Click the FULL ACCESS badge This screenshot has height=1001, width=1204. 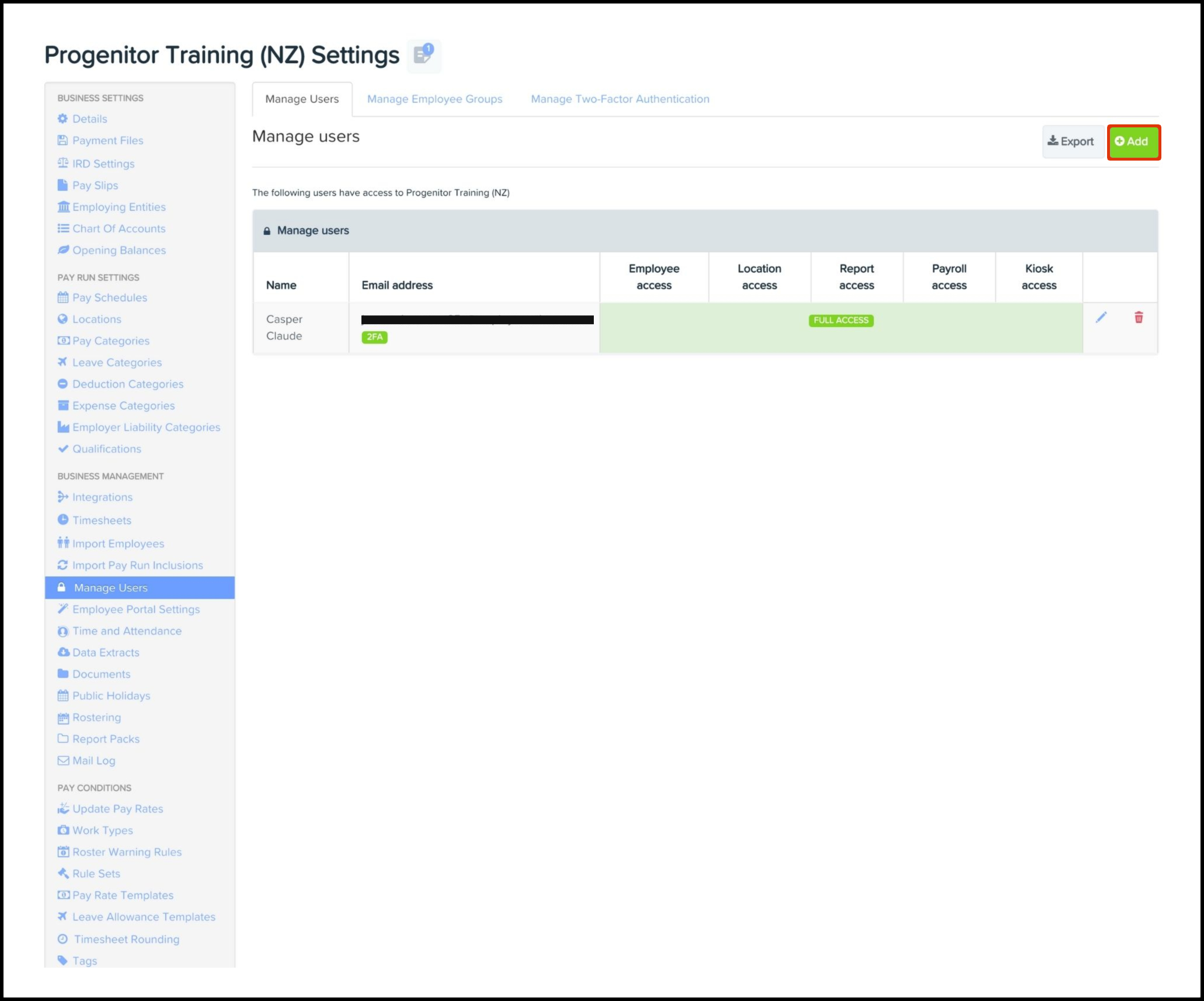(x=840, y=320)
